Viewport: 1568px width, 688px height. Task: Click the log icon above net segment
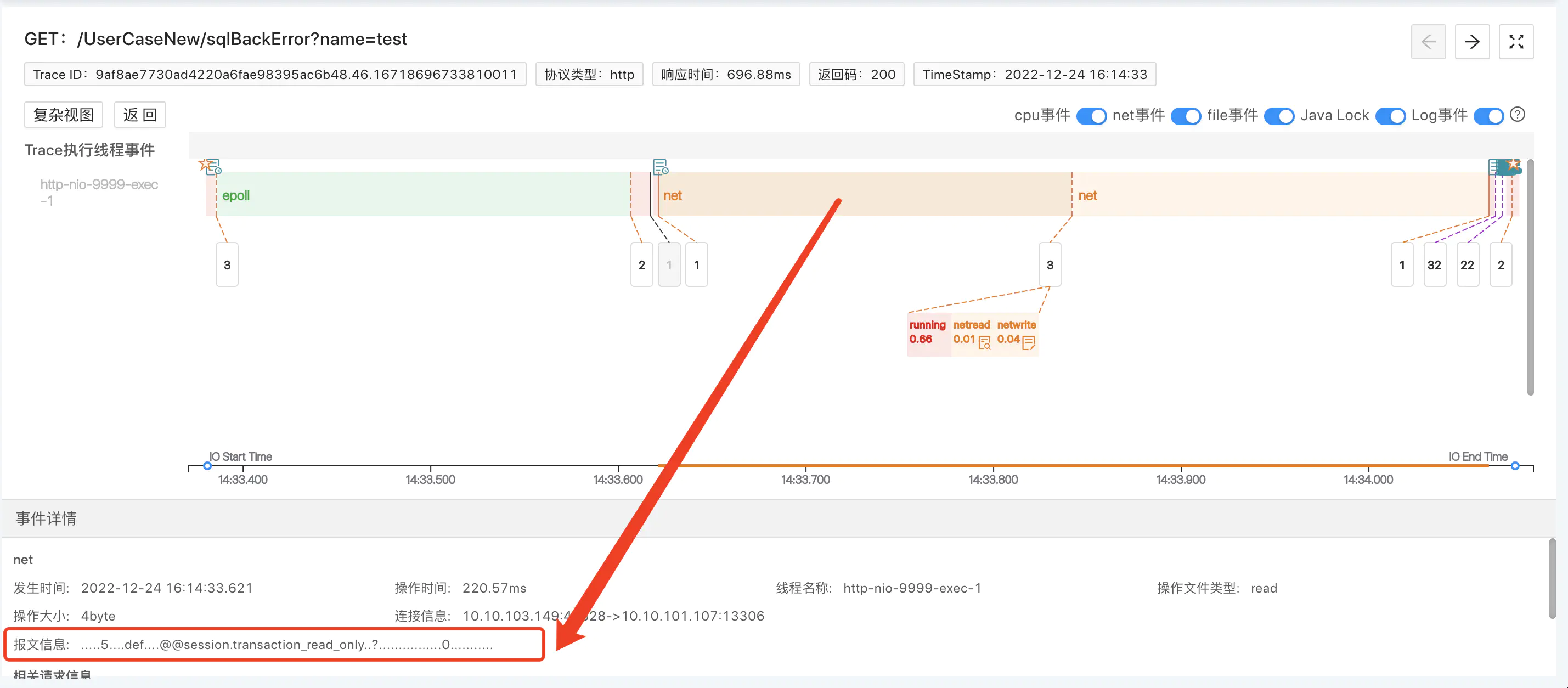coord(660,167)
